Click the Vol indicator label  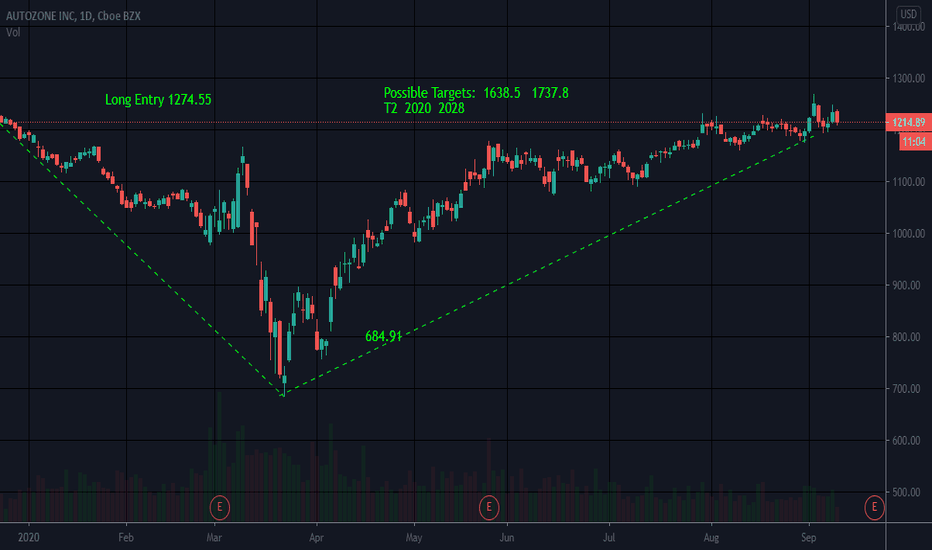[13, 32]
